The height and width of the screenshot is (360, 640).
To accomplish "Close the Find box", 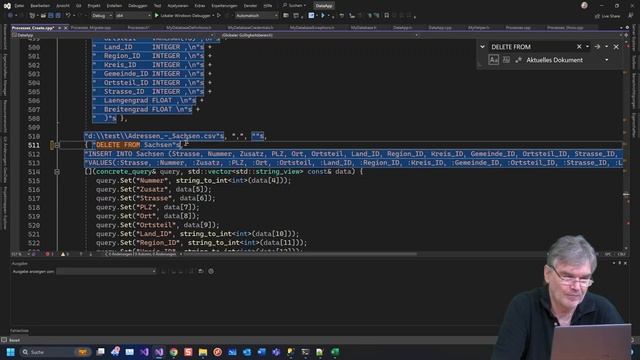I will click(616, 47).
